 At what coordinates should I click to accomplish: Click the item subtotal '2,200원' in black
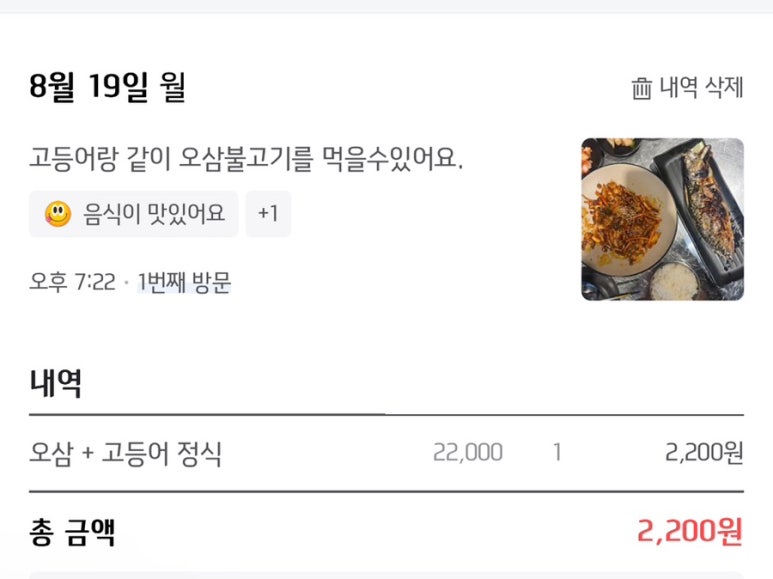[x=704, y=453]
